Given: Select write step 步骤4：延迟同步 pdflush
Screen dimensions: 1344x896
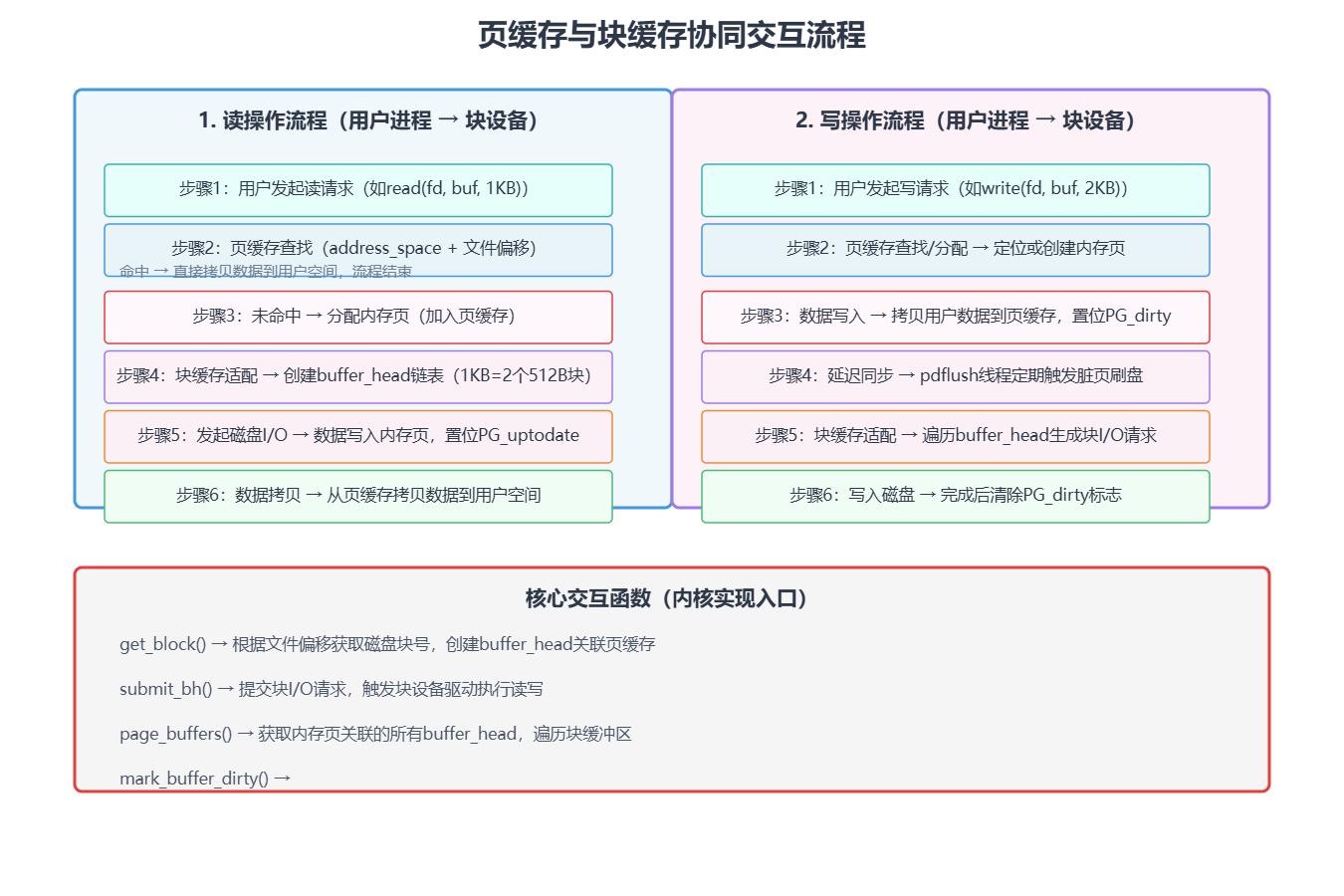Looking at the screenshot, I should [x=956, y=376].
